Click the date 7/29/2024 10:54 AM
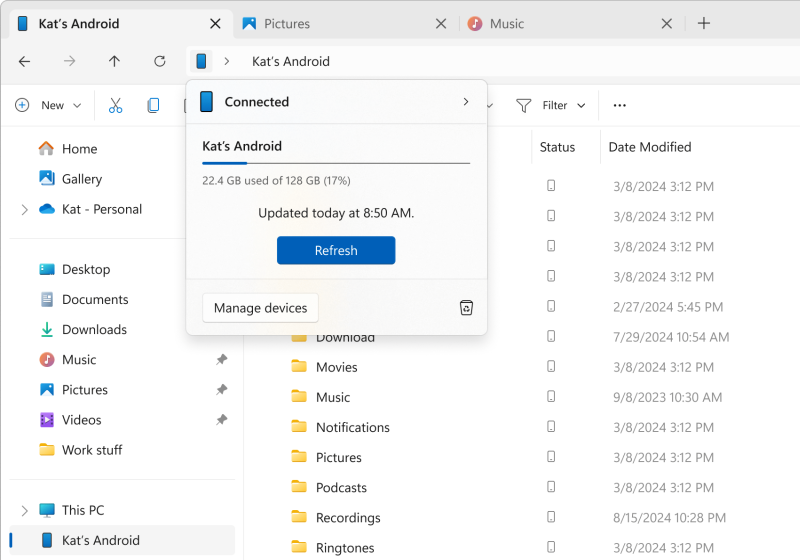800x560 pixels. tap(671, 337)
